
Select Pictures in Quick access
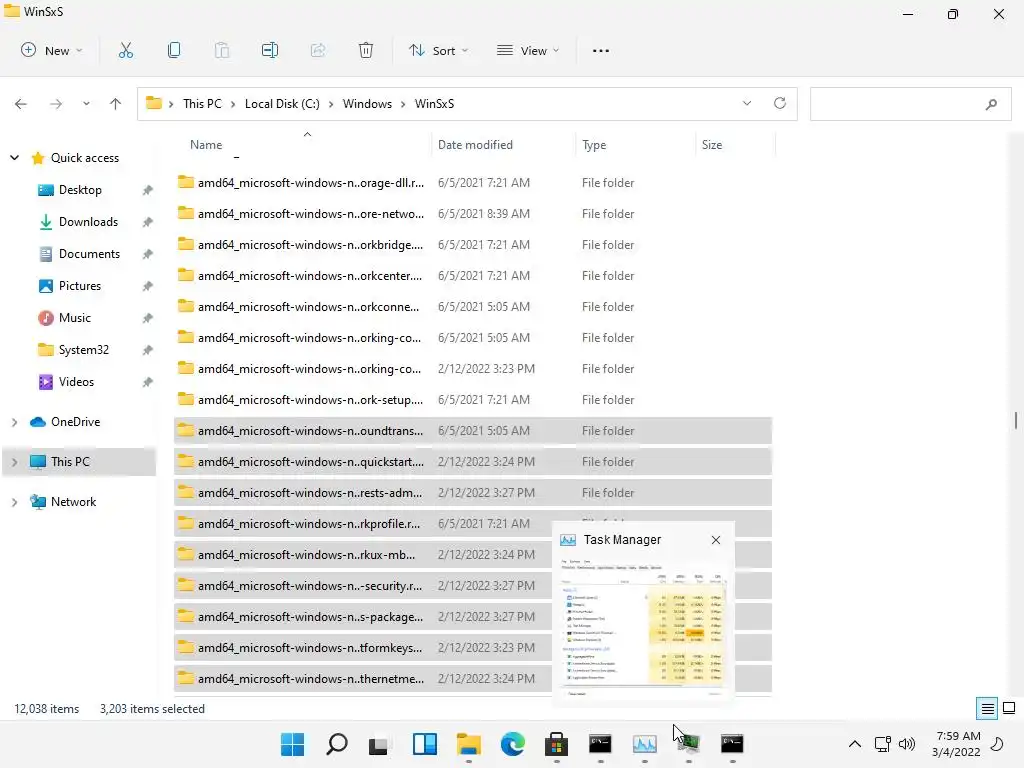80,285
